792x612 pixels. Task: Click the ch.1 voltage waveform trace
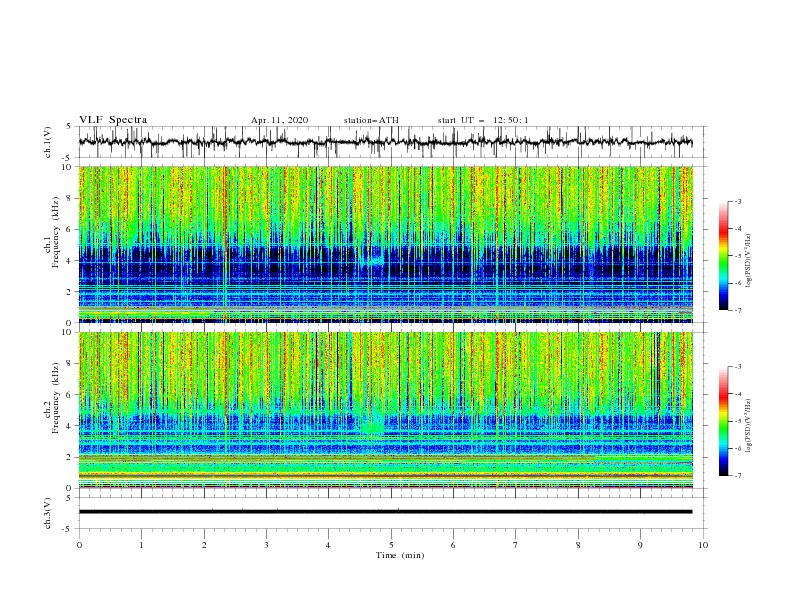[385, 142]
